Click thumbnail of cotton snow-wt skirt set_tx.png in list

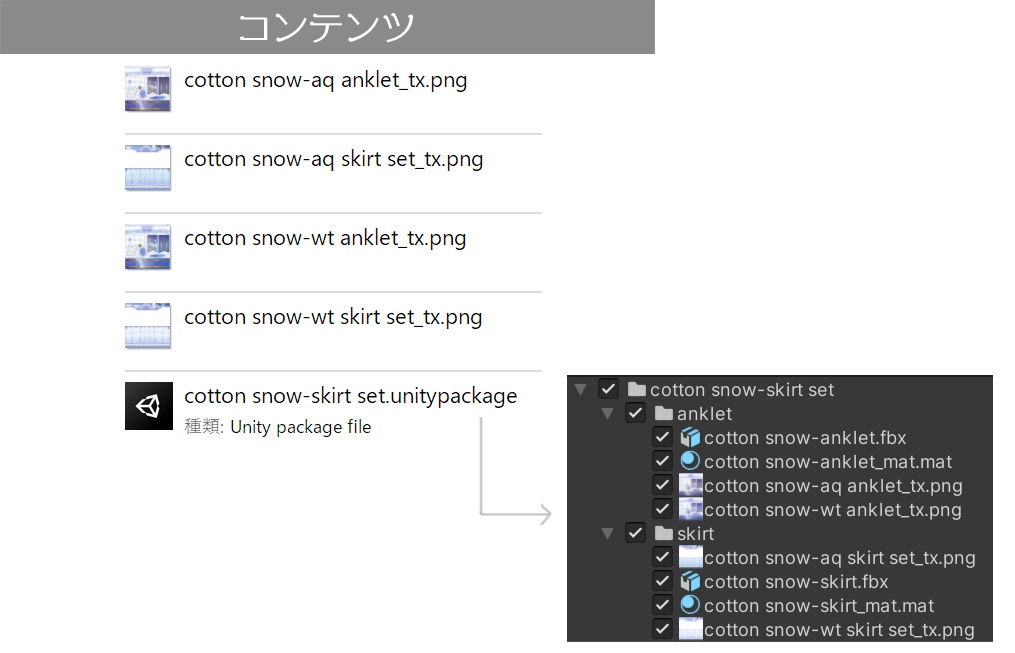(148, 326)
